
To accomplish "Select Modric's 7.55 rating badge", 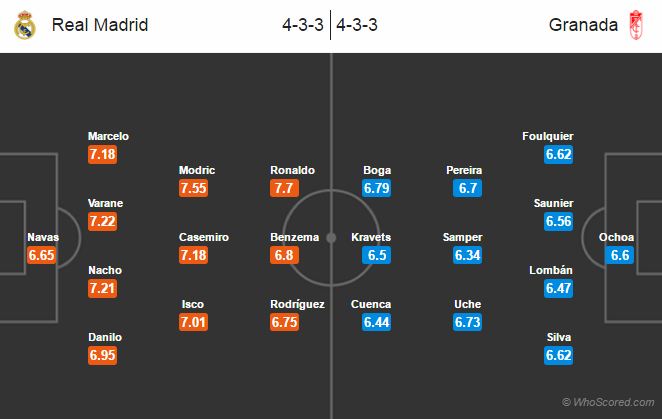I will 193,188.
